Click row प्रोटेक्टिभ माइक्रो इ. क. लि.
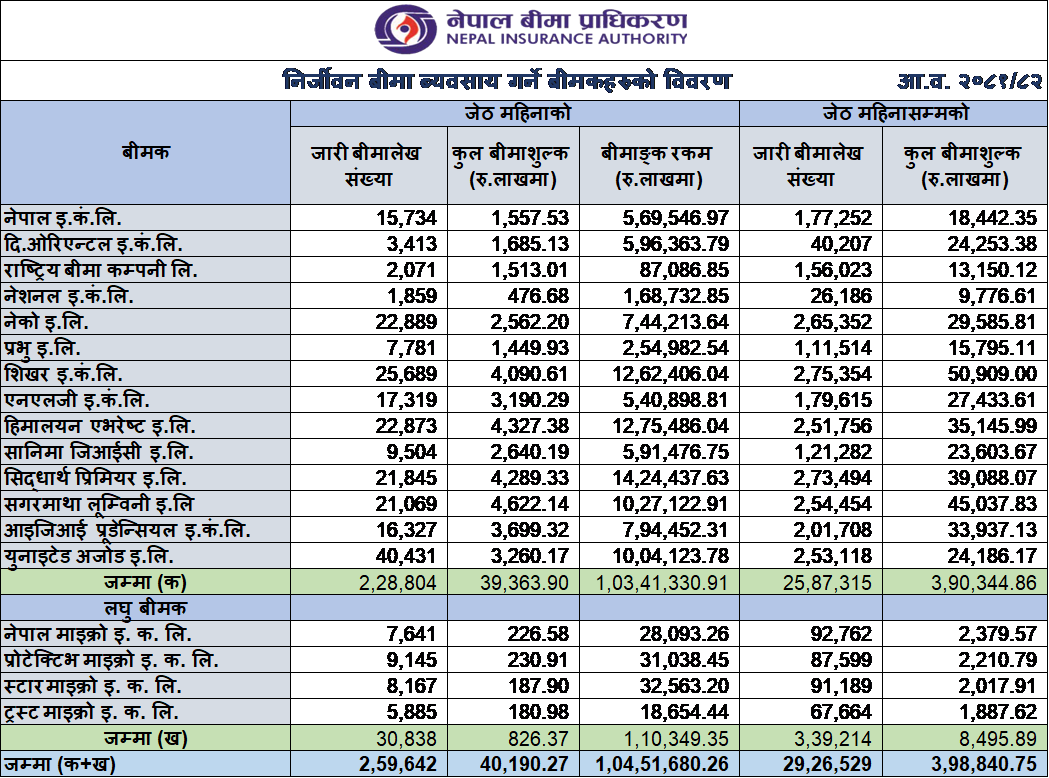The height and width of the screenshot is (778, 1049). [524, 660]
